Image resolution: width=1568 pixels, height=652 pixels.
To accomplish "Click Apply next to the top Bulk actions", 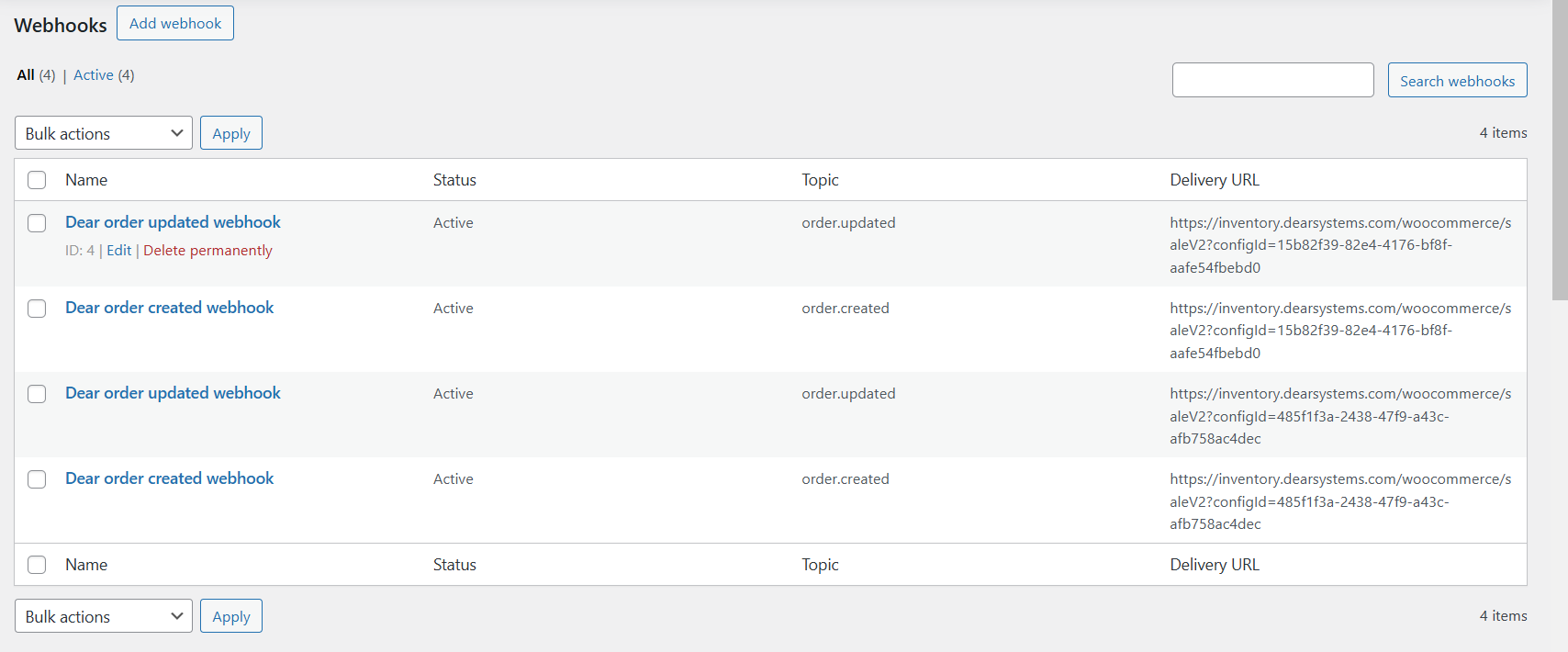I will 230,133.
